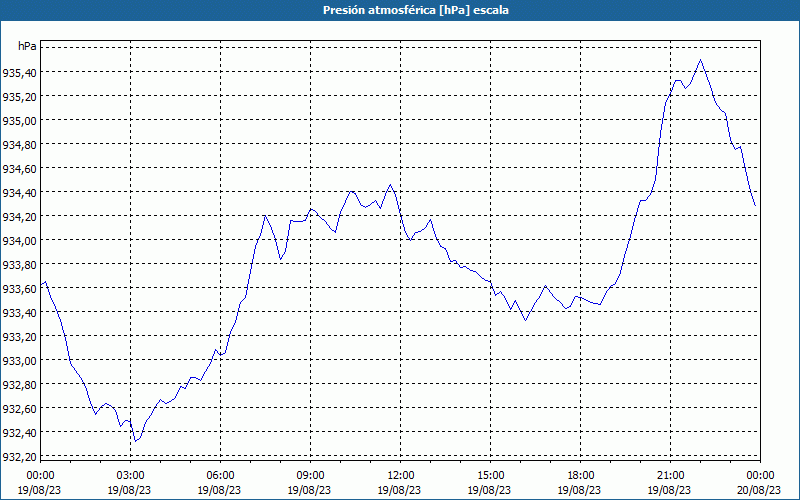Click the pressure curve's highest peak near 22:00

701,60
